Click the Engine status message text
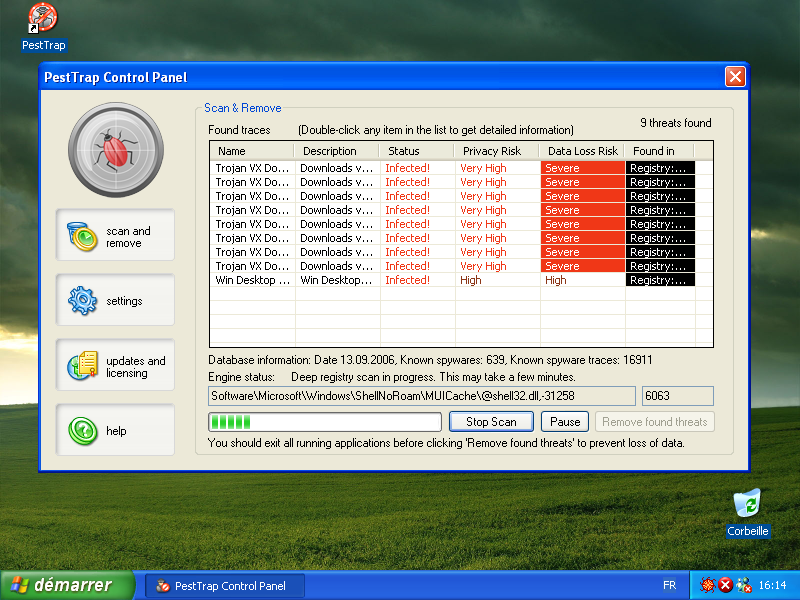The height and width of the screenshot is (600, 800). [433, 377]
